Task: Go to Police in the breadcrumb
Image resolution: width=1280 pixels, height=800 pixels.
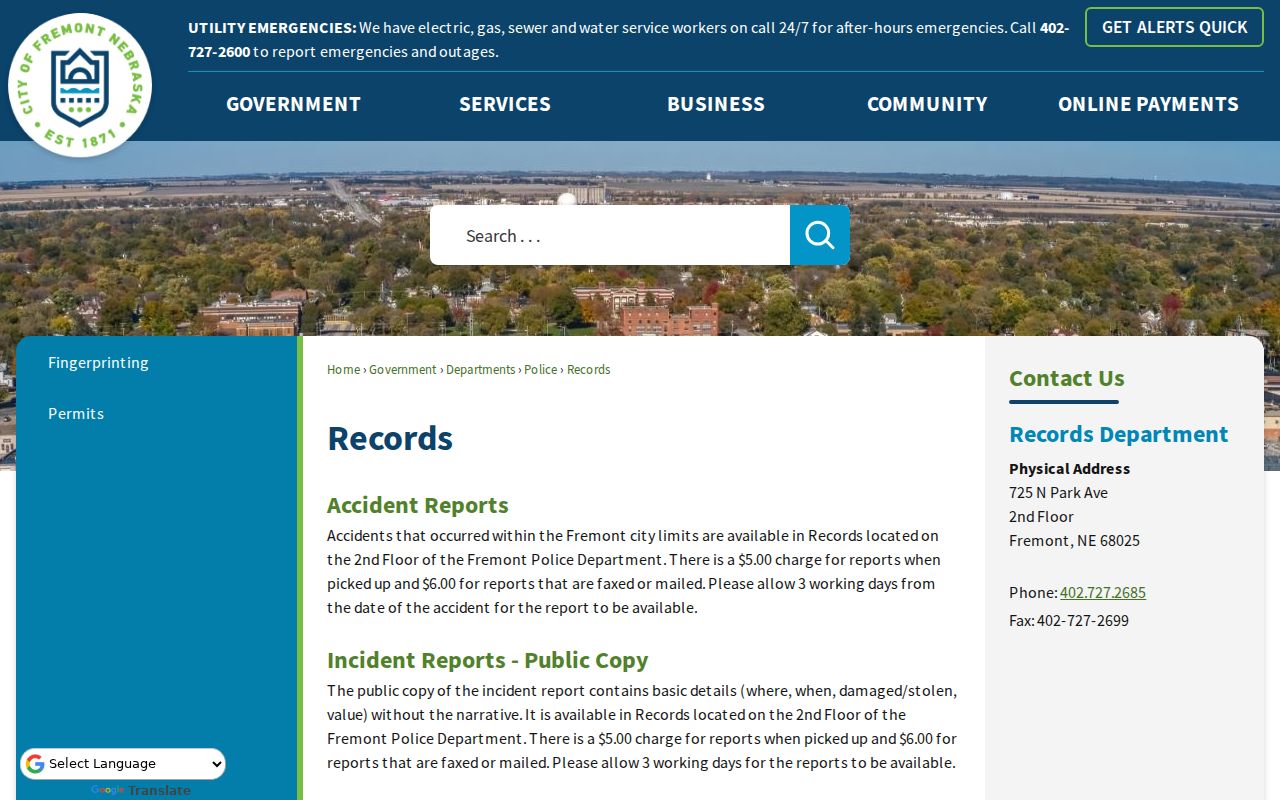Action: 541,369
